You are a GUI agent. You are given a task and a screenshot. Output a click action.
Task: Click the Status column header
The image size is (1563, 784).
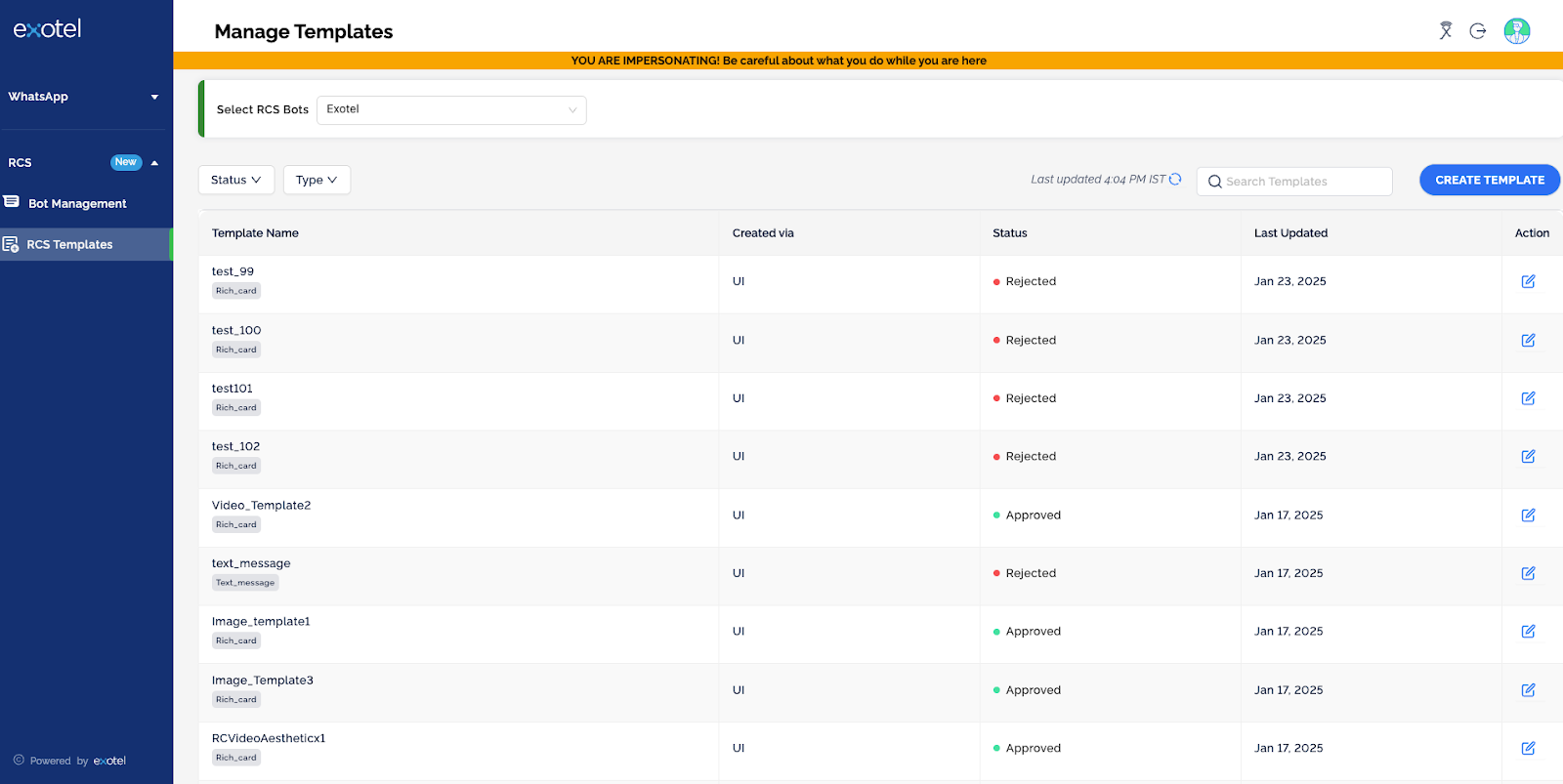(x=1010, y=233)
